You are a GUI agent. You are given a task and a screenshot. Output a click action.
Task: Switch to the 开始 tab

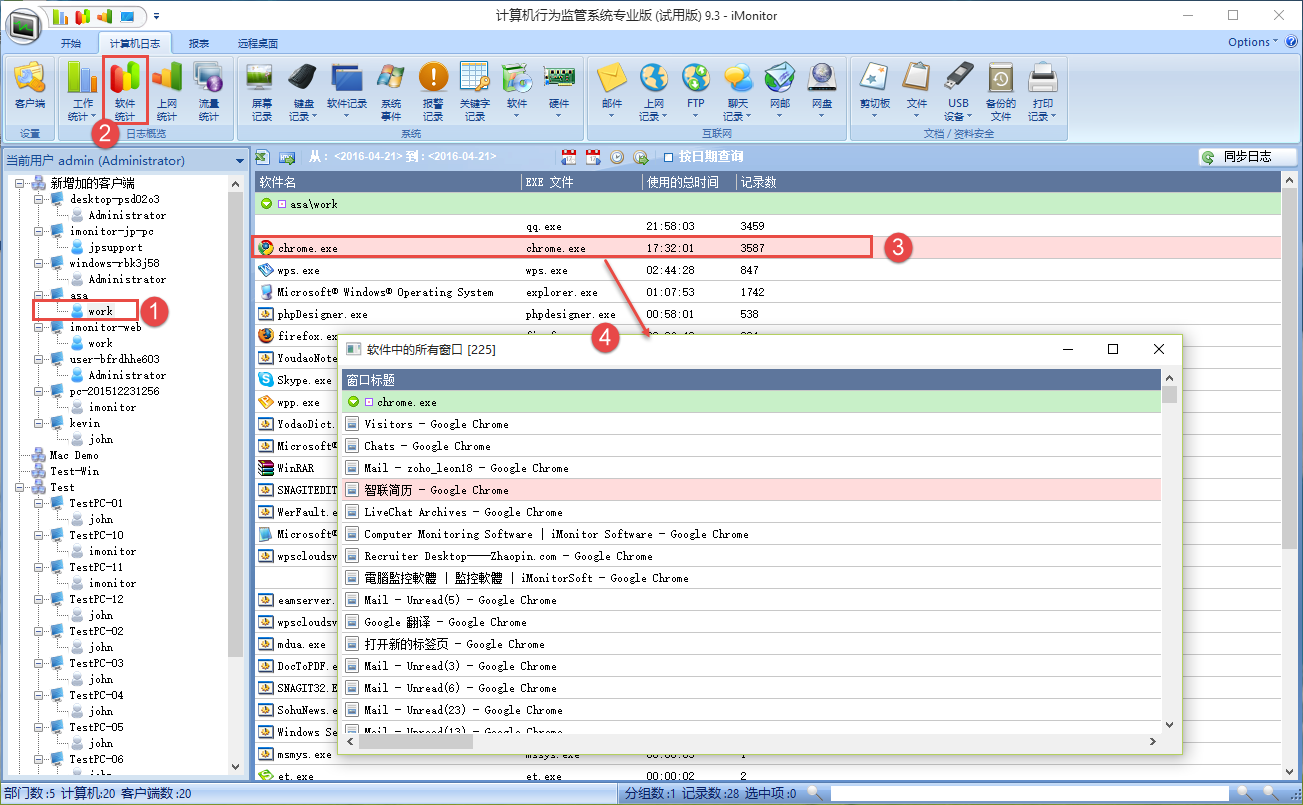coord(71,43)
